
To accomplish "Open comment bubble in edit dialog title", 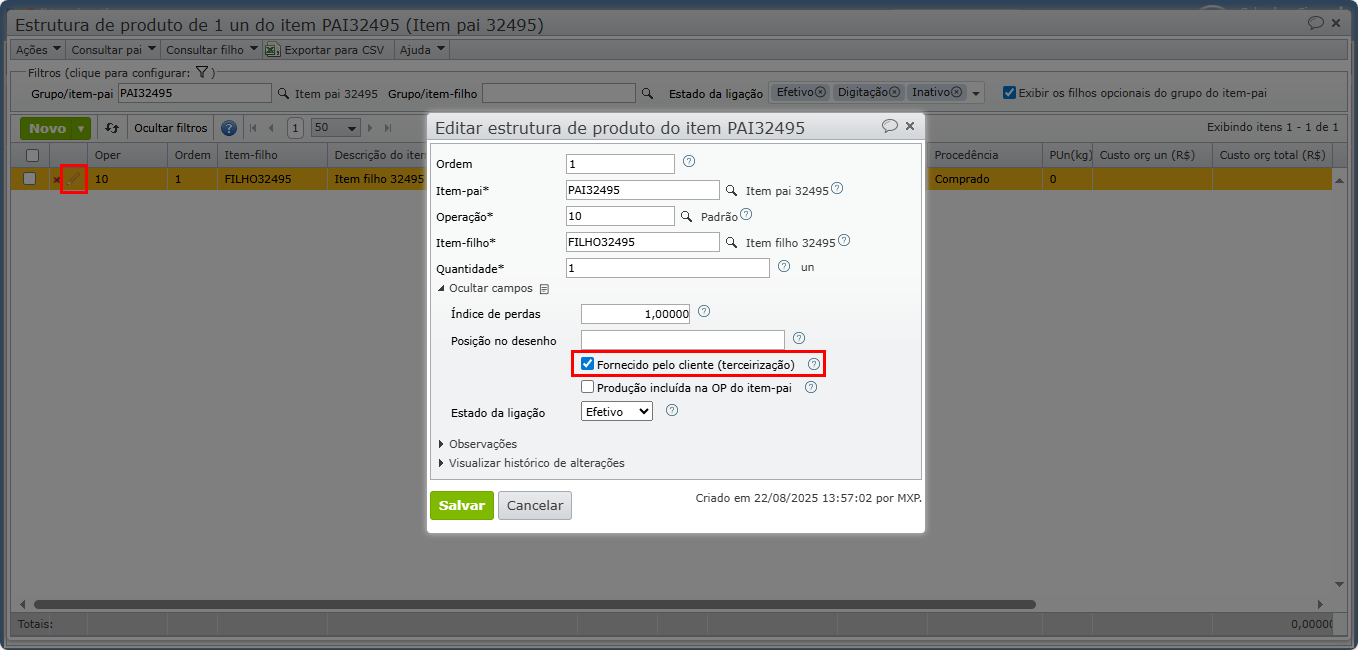I will [889, 126].
